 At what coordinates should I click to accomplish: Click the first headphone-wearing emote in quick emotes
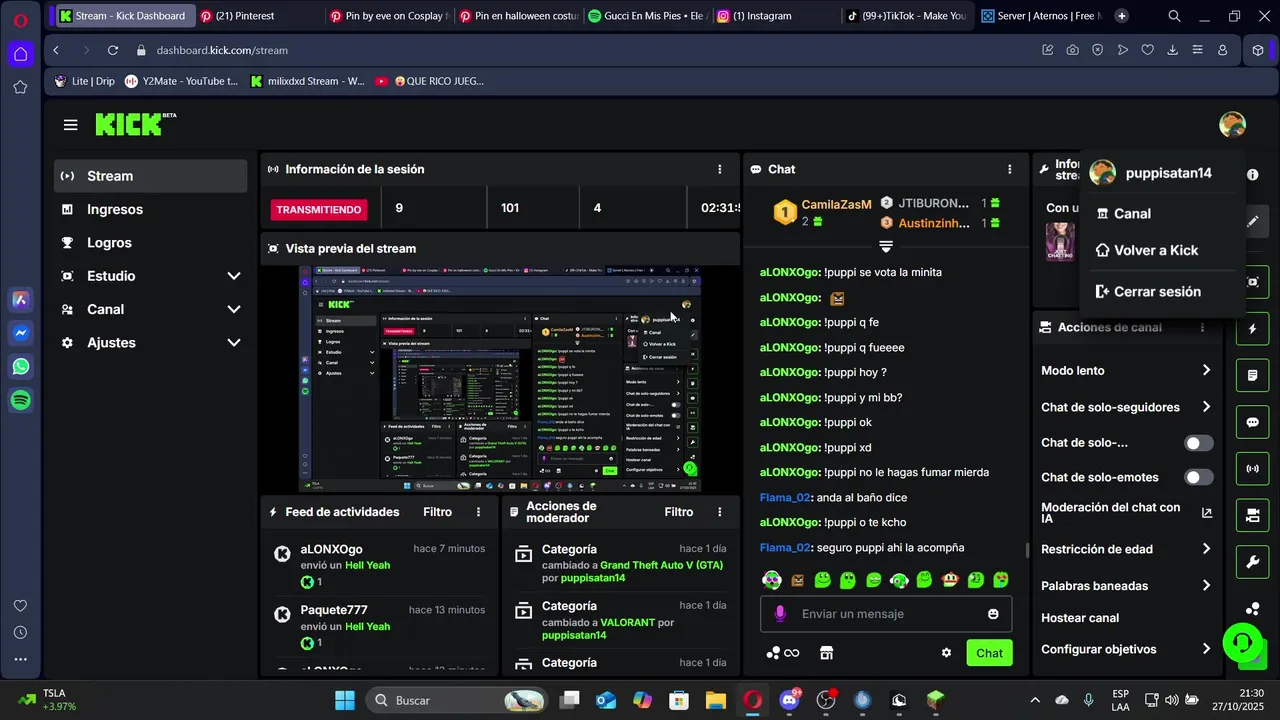[771, 580]
